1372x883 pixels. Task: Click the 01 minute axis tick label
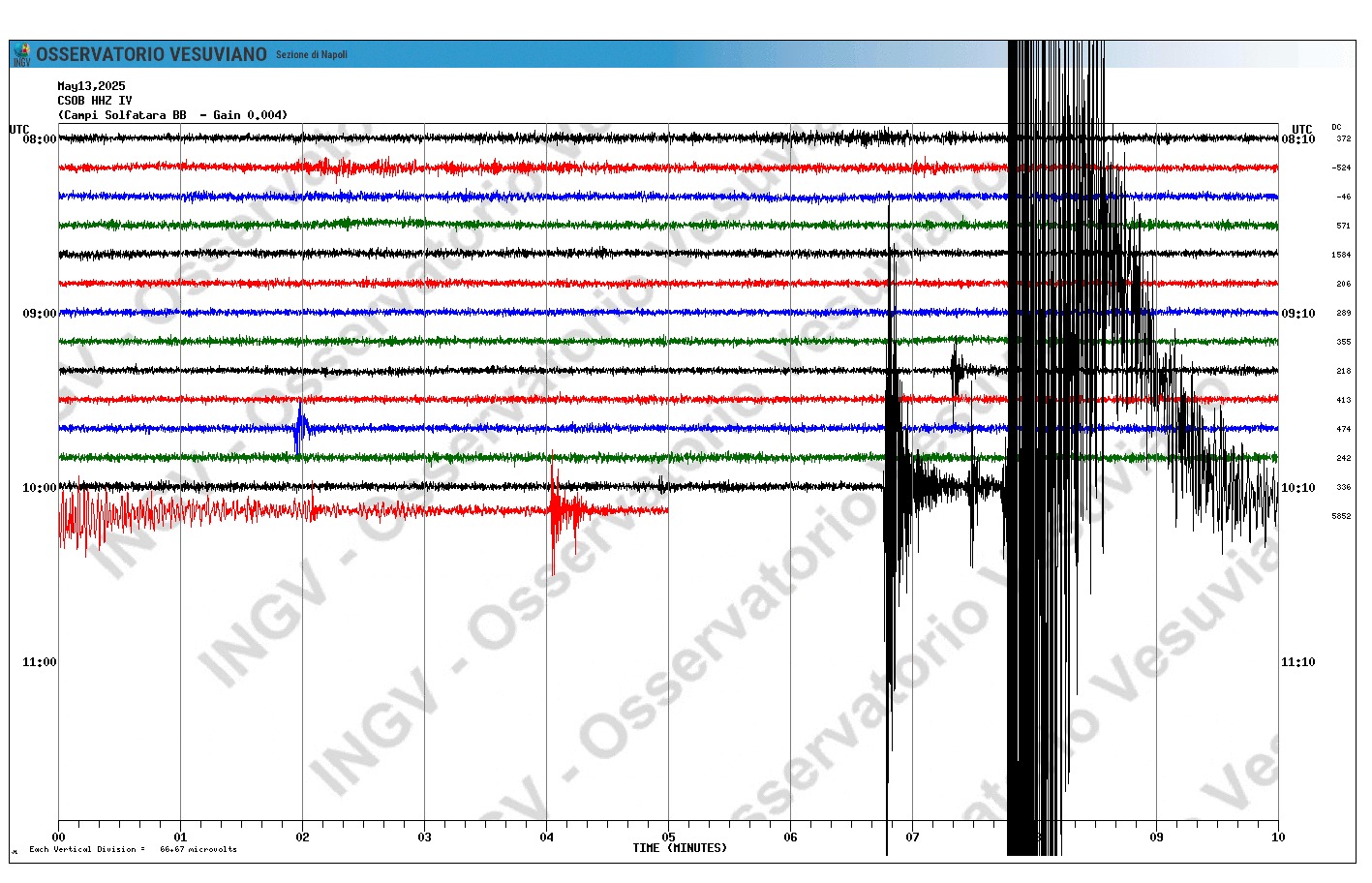(x=181, y=837)
